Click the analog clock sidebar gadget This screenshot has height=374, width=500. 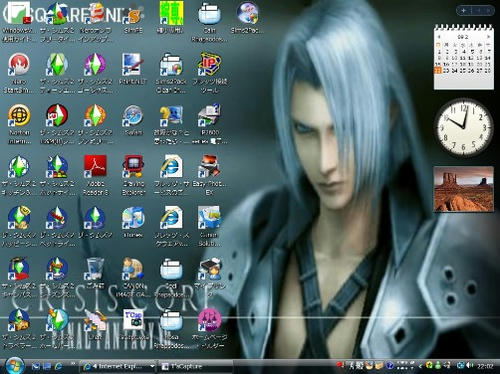[x=463, y=128]
